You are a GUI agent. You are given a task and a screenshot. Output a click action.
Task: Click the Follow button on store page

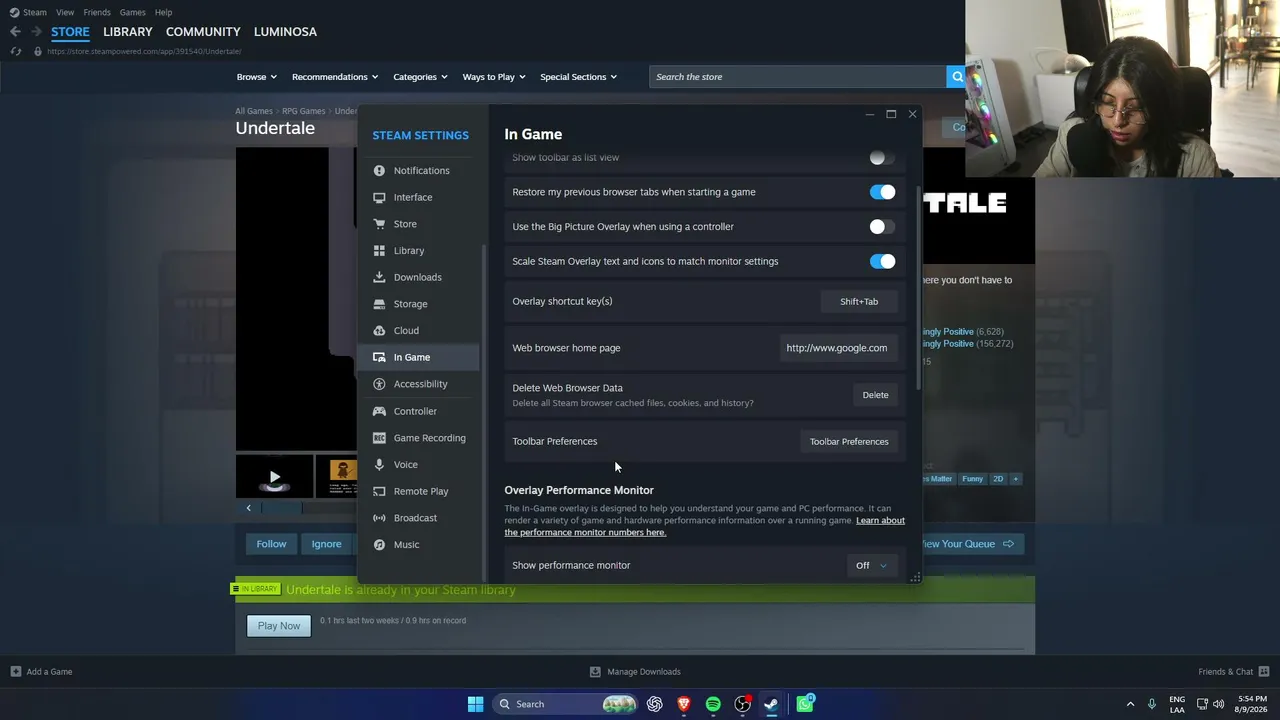coord(271,544)
